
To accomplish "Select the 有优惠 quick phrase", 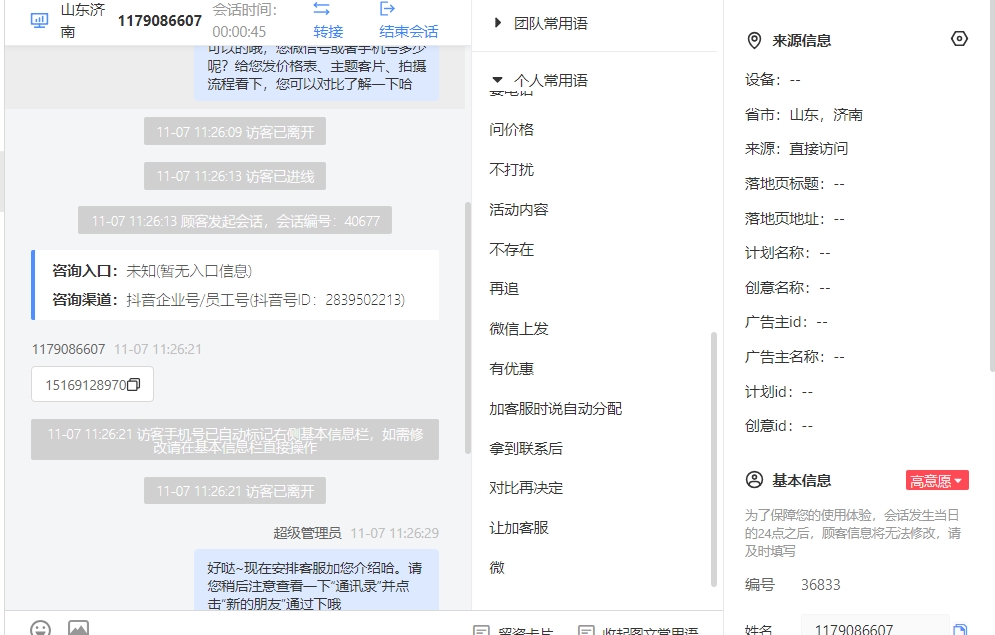I will tap(511, 369).
